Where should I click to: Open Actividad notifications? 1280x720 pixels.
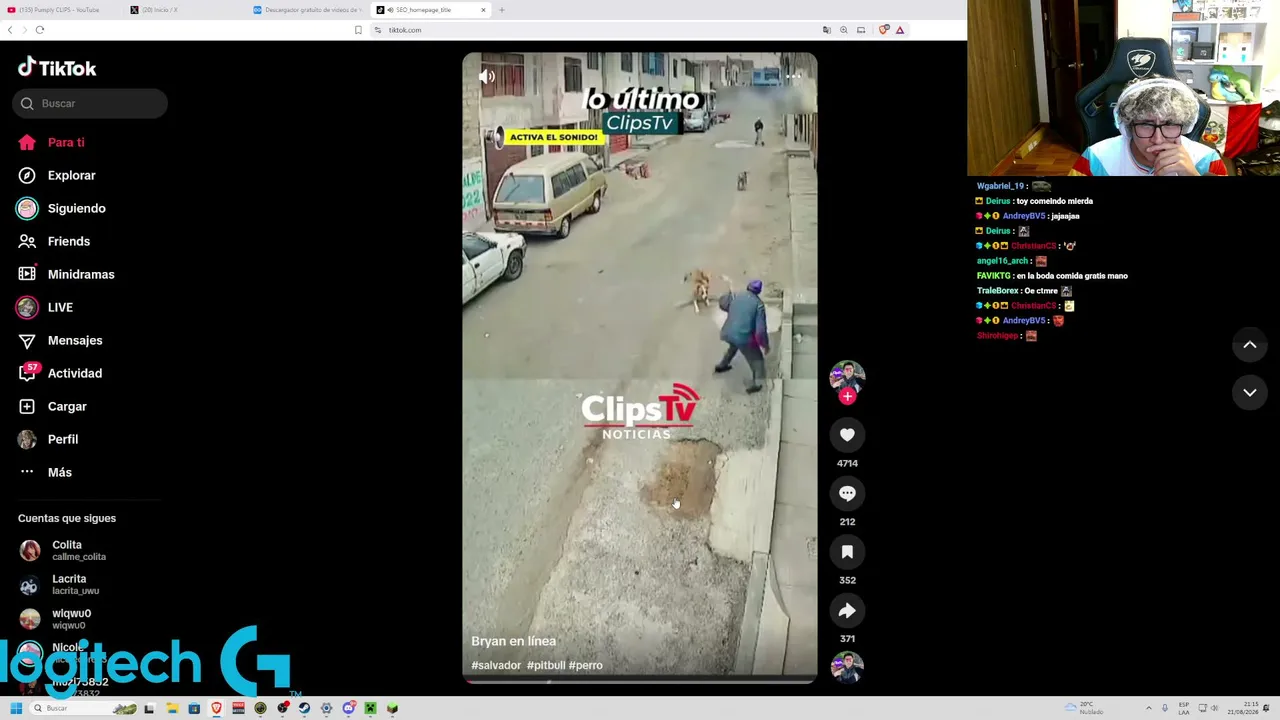pos(60,373)
